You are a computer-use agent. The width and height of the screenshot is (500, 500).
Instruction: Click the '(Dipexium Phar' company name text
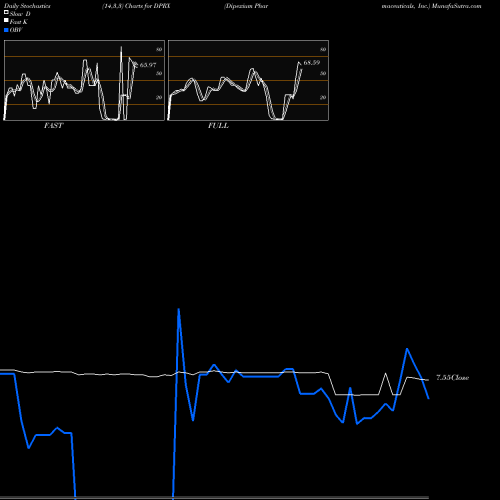tap(246, 6)
